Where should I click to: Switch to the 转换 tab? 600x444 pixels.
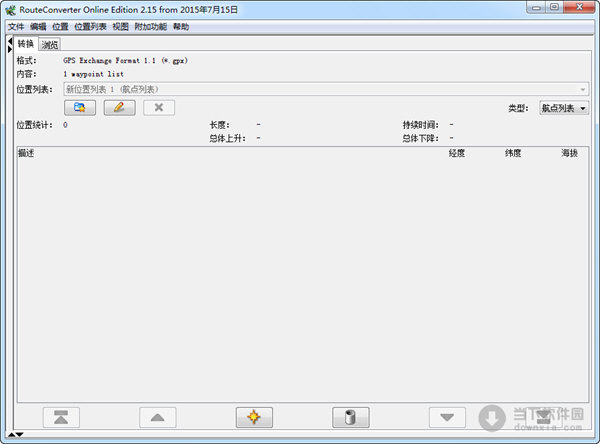coord(26,44)
